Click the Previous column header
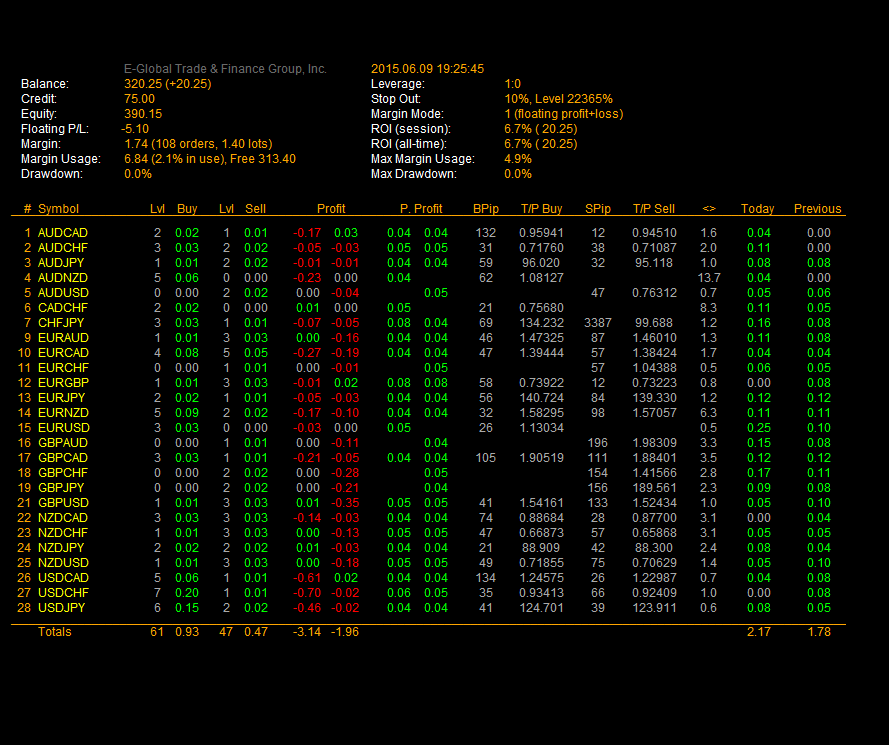Screen dimensions: 889x745 pos(817,209)
